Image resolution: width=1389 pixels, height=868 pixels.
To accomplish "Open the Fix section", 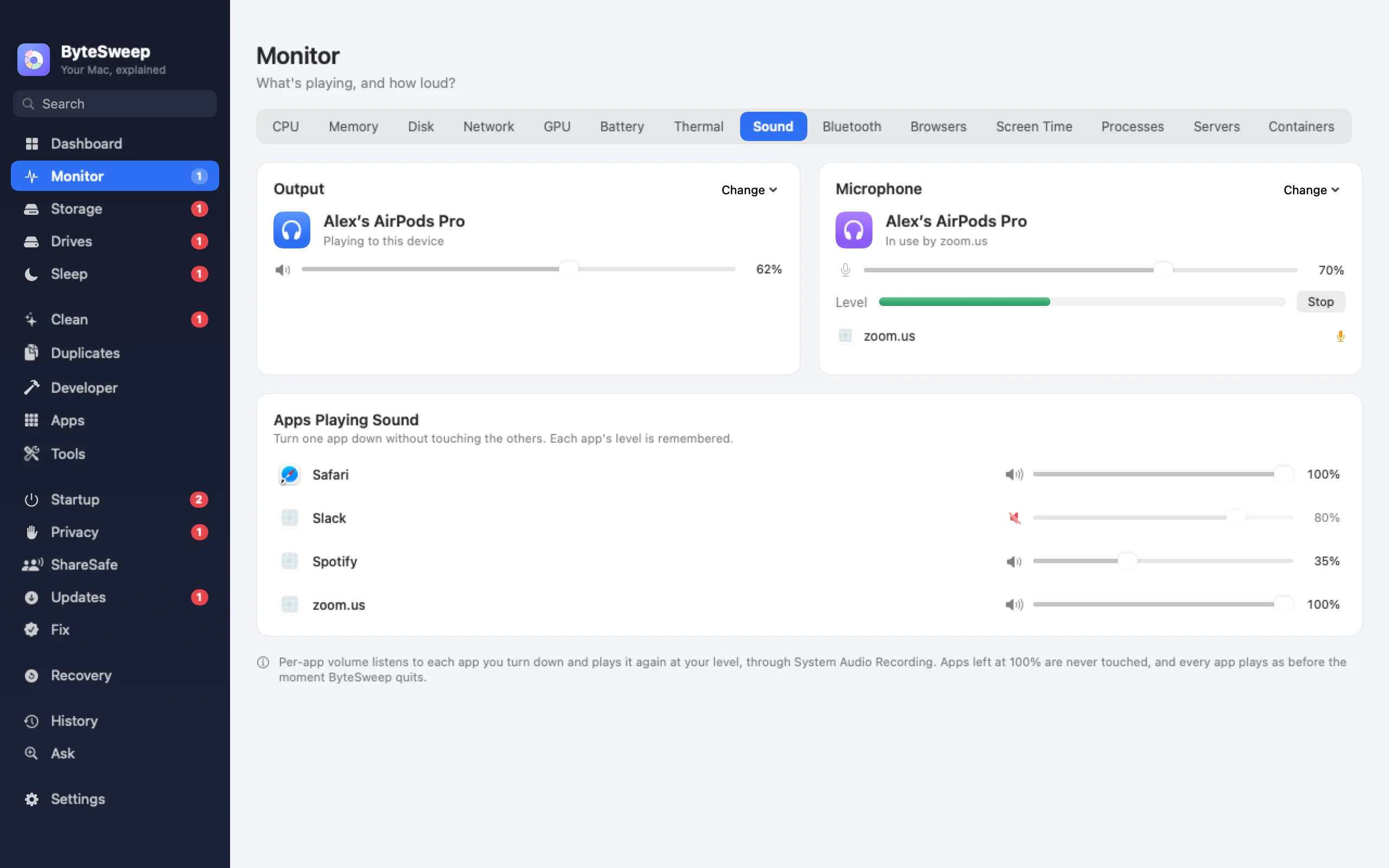I will tap(115, 630).
